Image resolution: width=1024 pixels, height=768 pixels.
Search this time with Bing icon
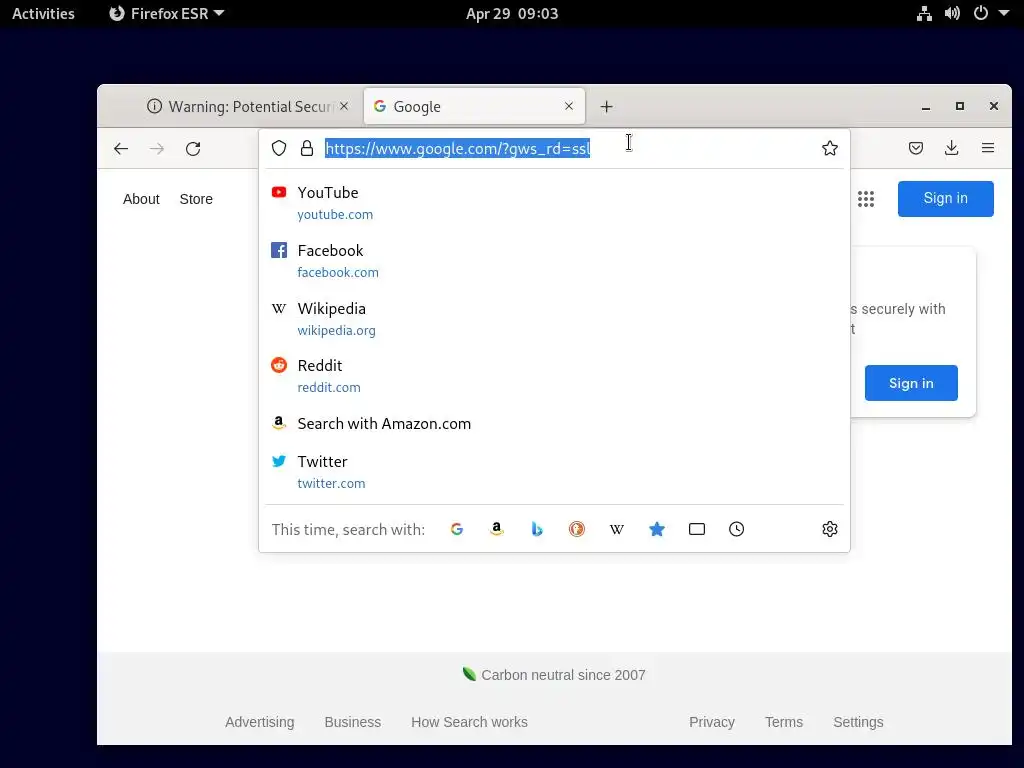[537, 529]
